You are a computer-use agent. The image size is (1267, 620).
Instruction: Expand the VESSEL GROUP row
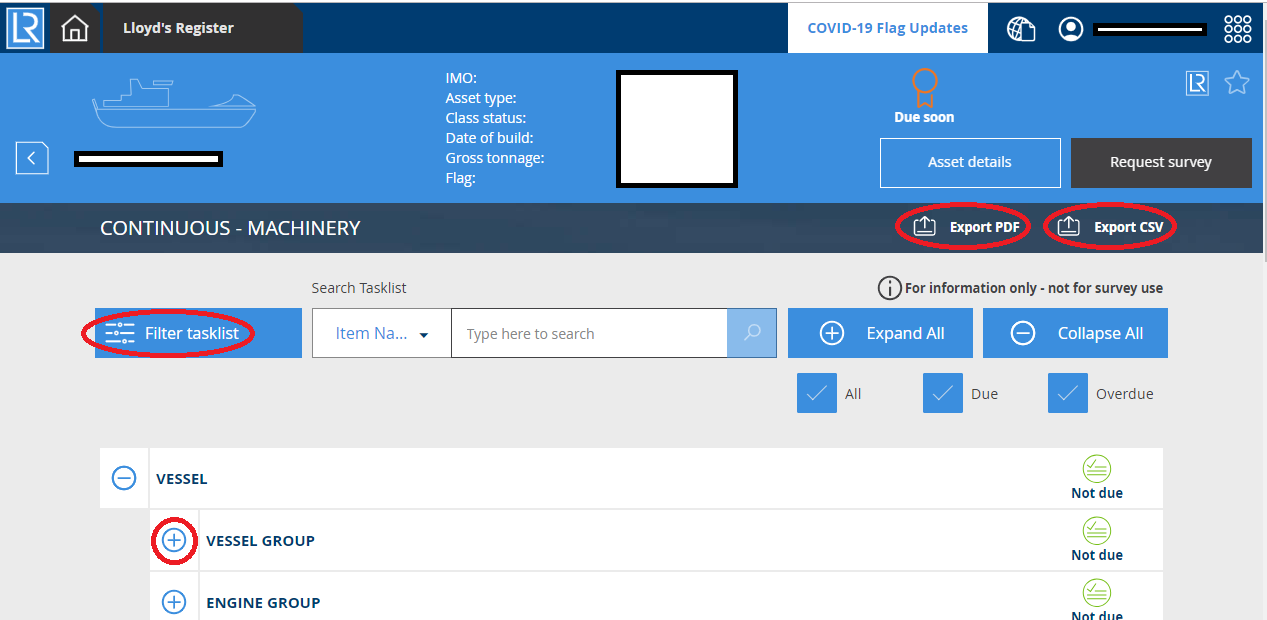[174, 540]
